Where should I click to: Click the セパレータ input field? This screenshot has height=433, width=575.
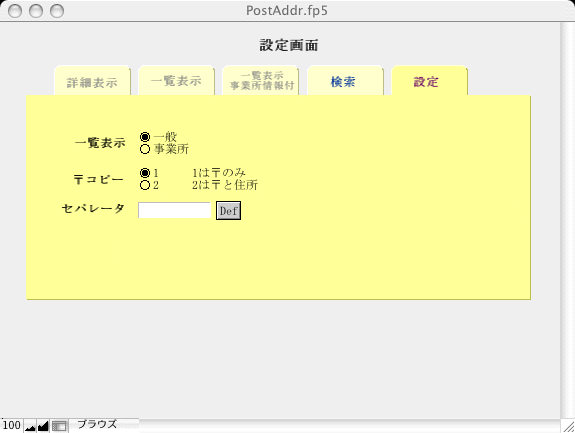click(x=174, y=210)
